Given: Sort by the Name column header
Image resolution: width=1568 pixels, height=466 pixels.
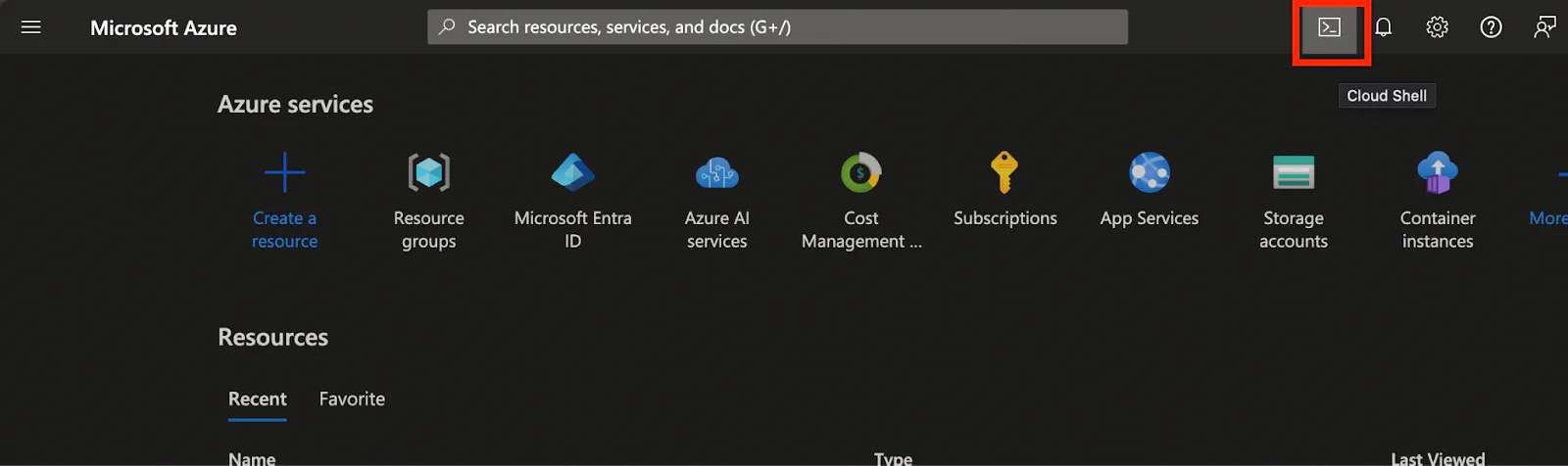Looking at the screenshot, I should pos(252,458).
